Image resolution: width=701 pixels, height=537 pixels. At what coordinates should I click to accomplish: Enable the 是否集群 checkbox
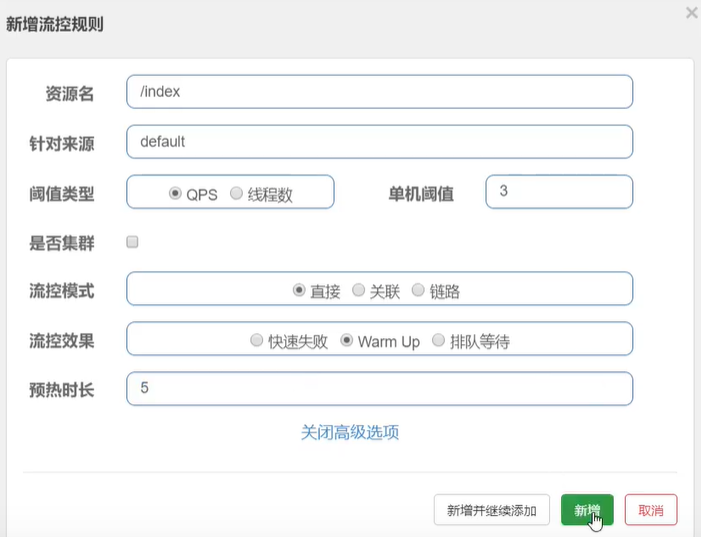coord(132,242)
